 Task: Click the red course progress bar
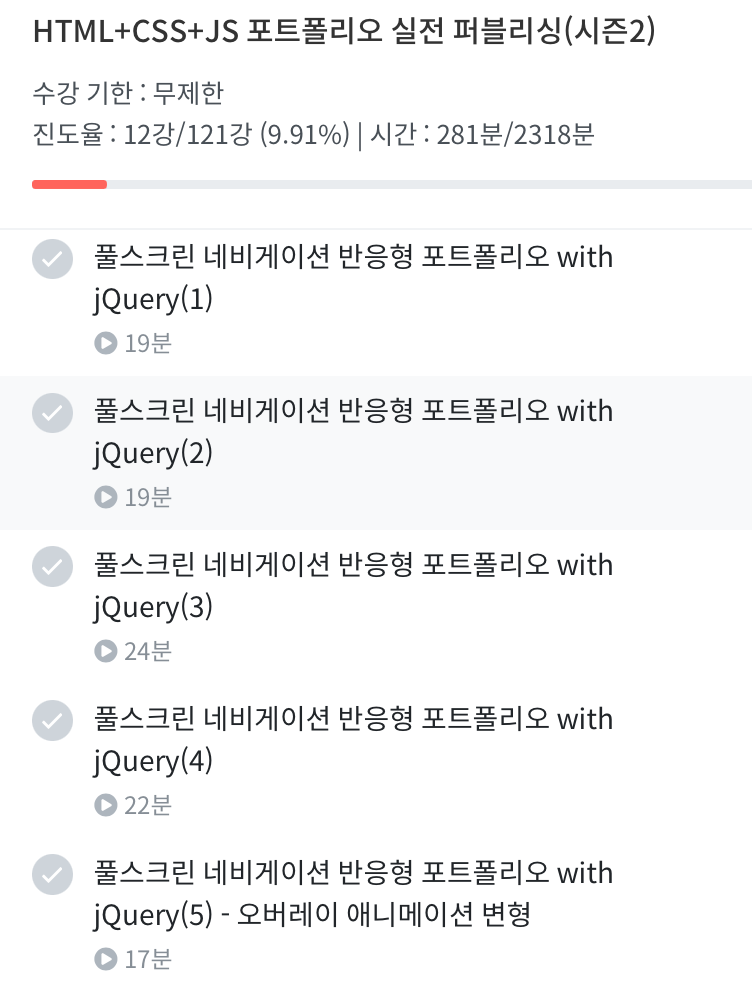click(x=69, y=184)
